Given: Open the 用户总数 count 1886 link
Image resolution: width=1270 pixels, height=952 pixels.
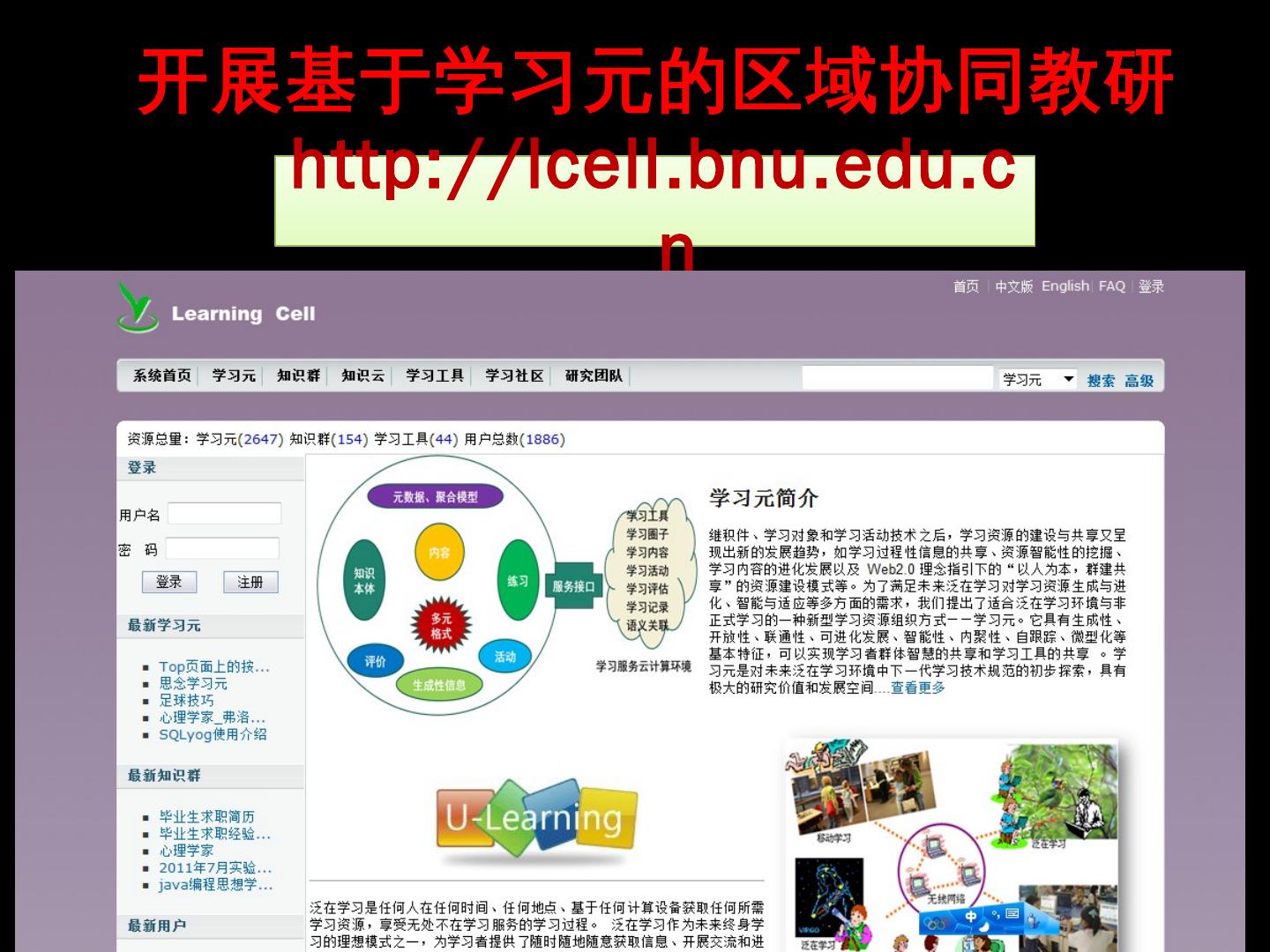Looking at the screenshot, I should click(542, 439).
